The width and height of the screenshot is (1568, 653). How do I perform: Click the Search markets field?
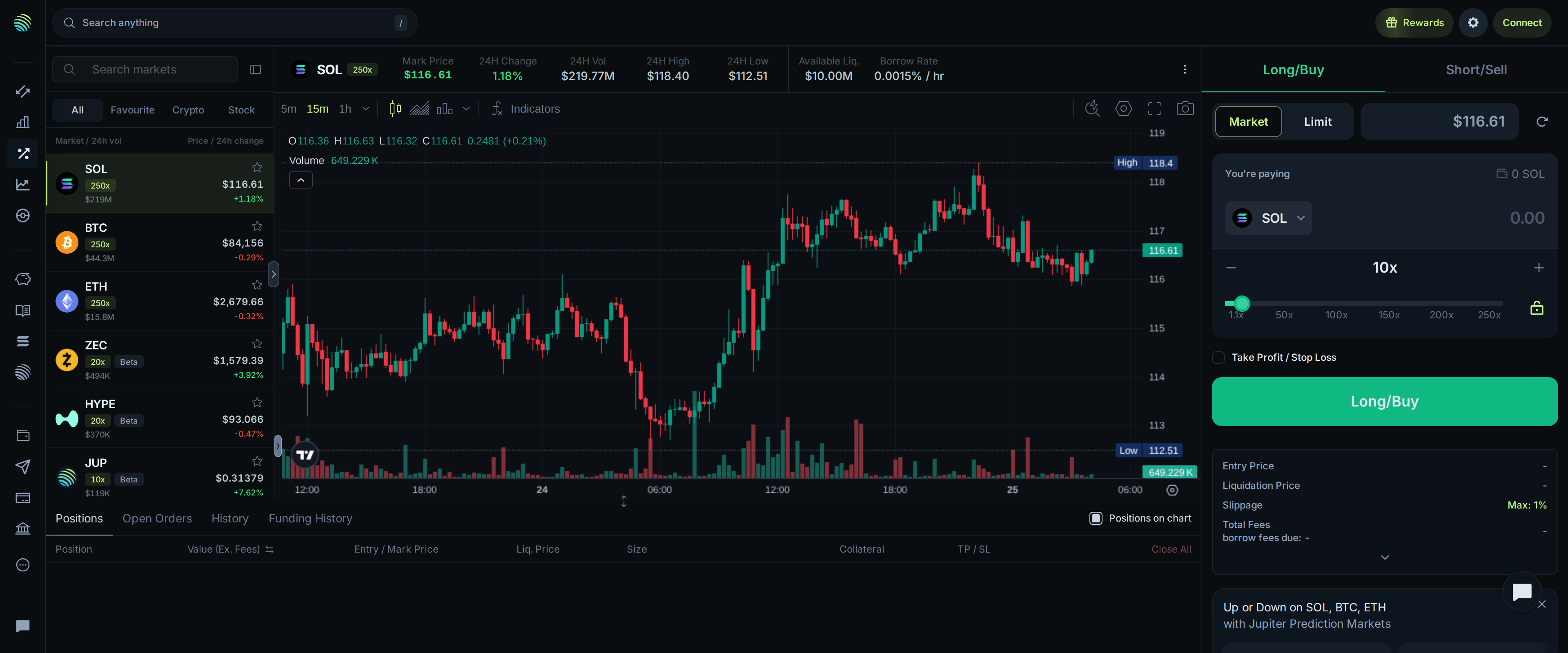pyautogui.click(x=145, y=69)
